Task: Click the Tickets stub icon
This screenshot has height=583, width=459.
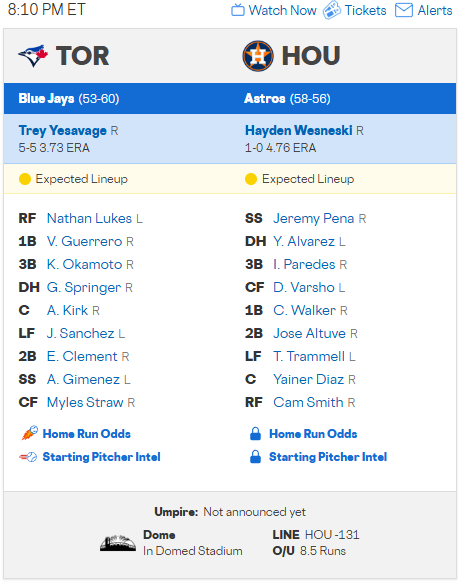Action: click(331, 10)
